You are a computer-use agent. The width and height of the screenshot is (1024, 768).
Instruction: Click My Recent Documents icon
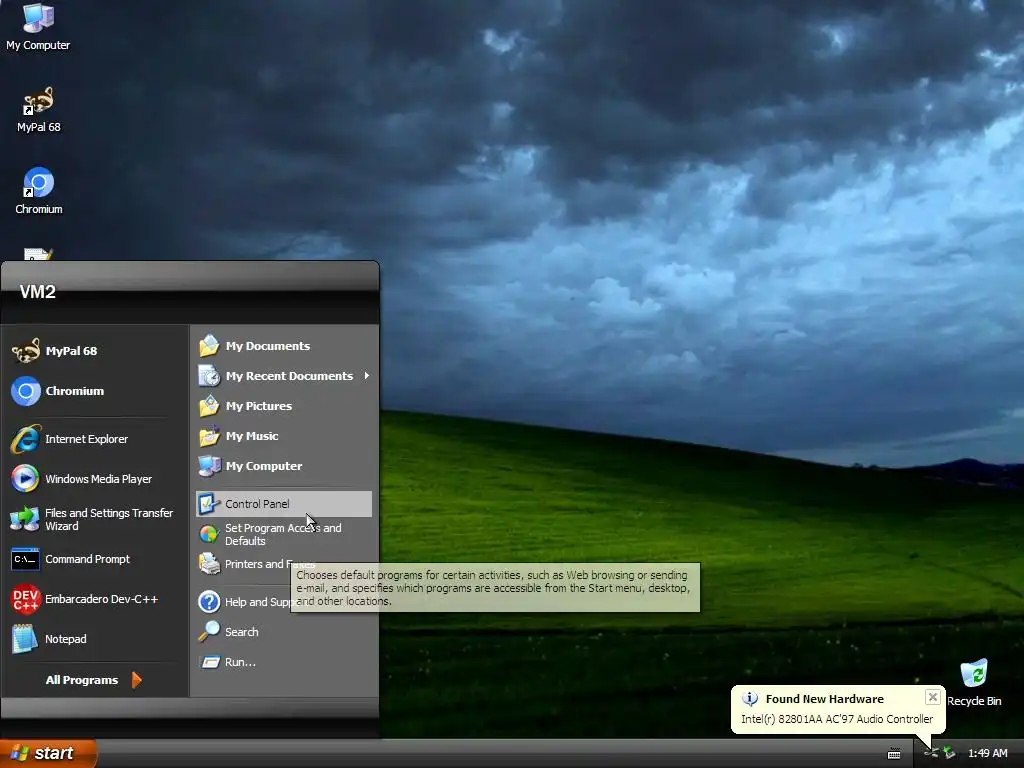[x=209, y=376]
